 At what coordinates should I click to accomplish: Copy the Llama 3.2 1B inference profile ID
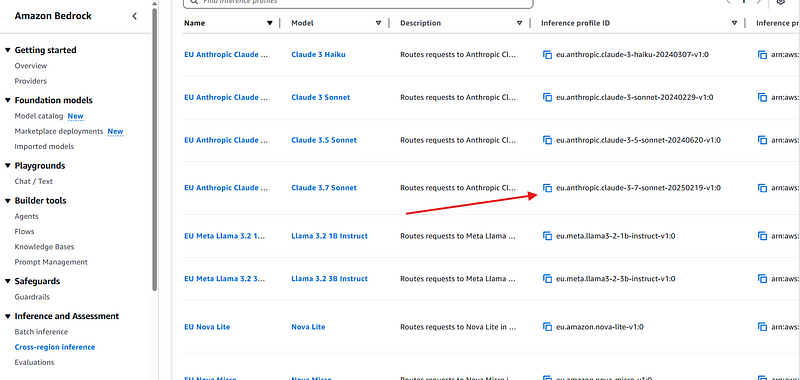[547, 236]
